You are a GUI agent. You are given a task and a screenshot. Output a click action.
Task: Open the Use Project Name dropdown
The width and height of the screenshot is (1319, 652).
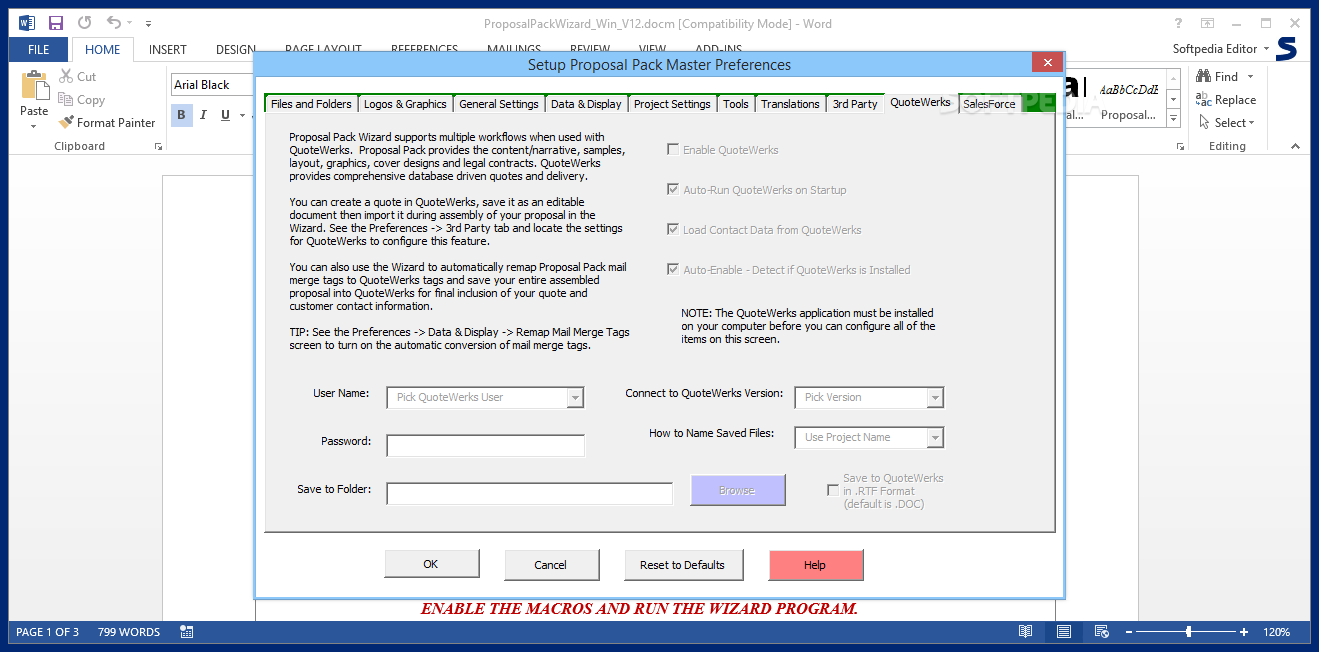pyautogui.click(x=935, y=437)
